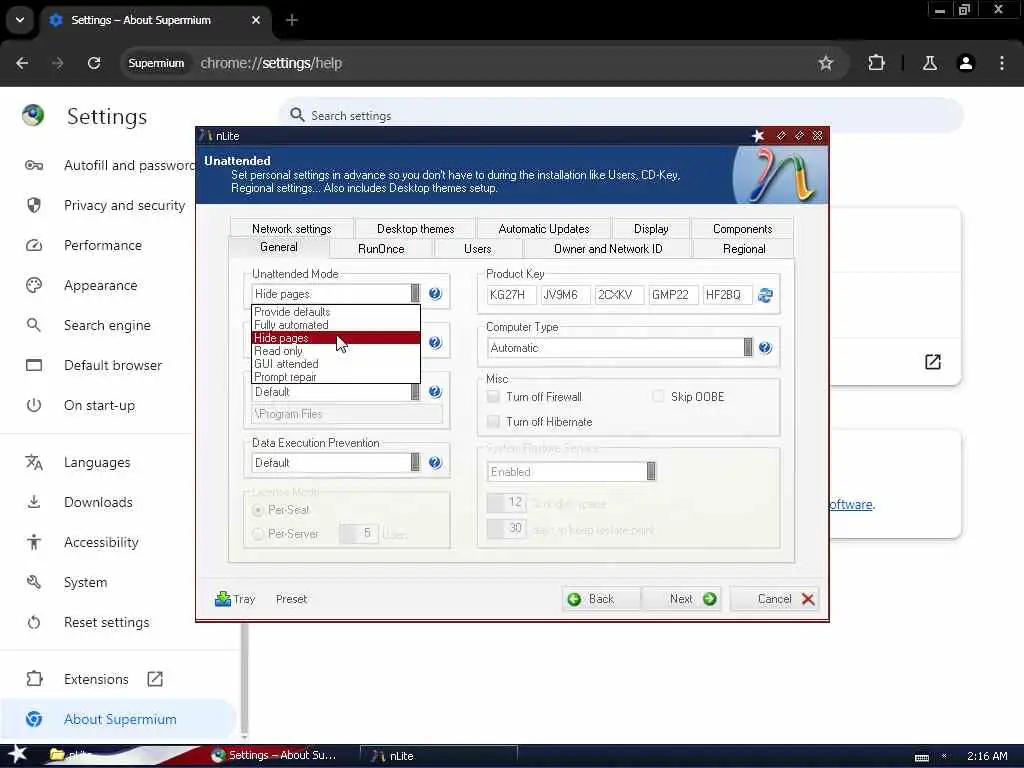Open external link icon in settings card
Screen dimensions: 1024x768
[933, 362]
